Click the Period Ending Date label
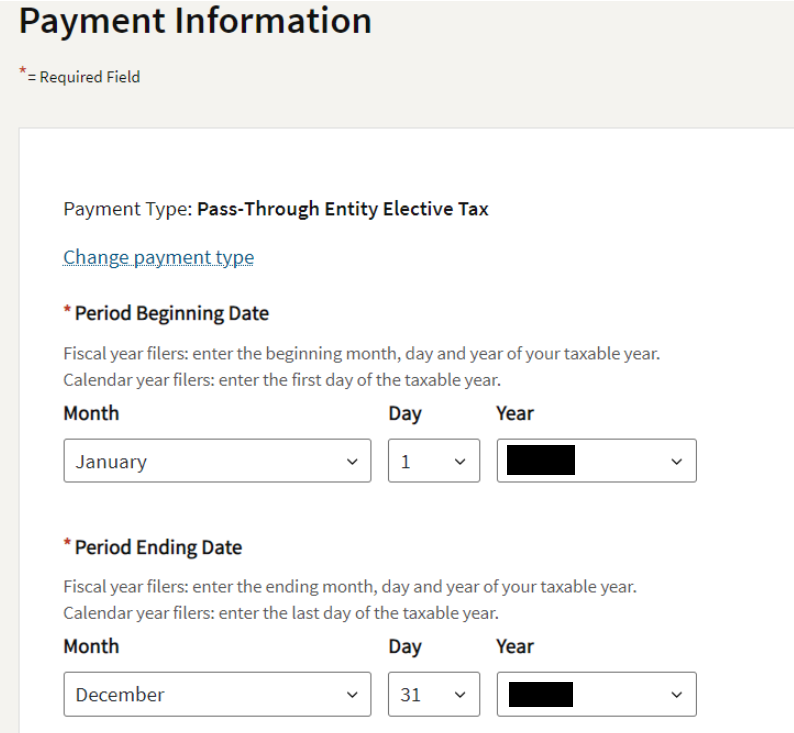794x733 pixels. [x=158, y=547]
